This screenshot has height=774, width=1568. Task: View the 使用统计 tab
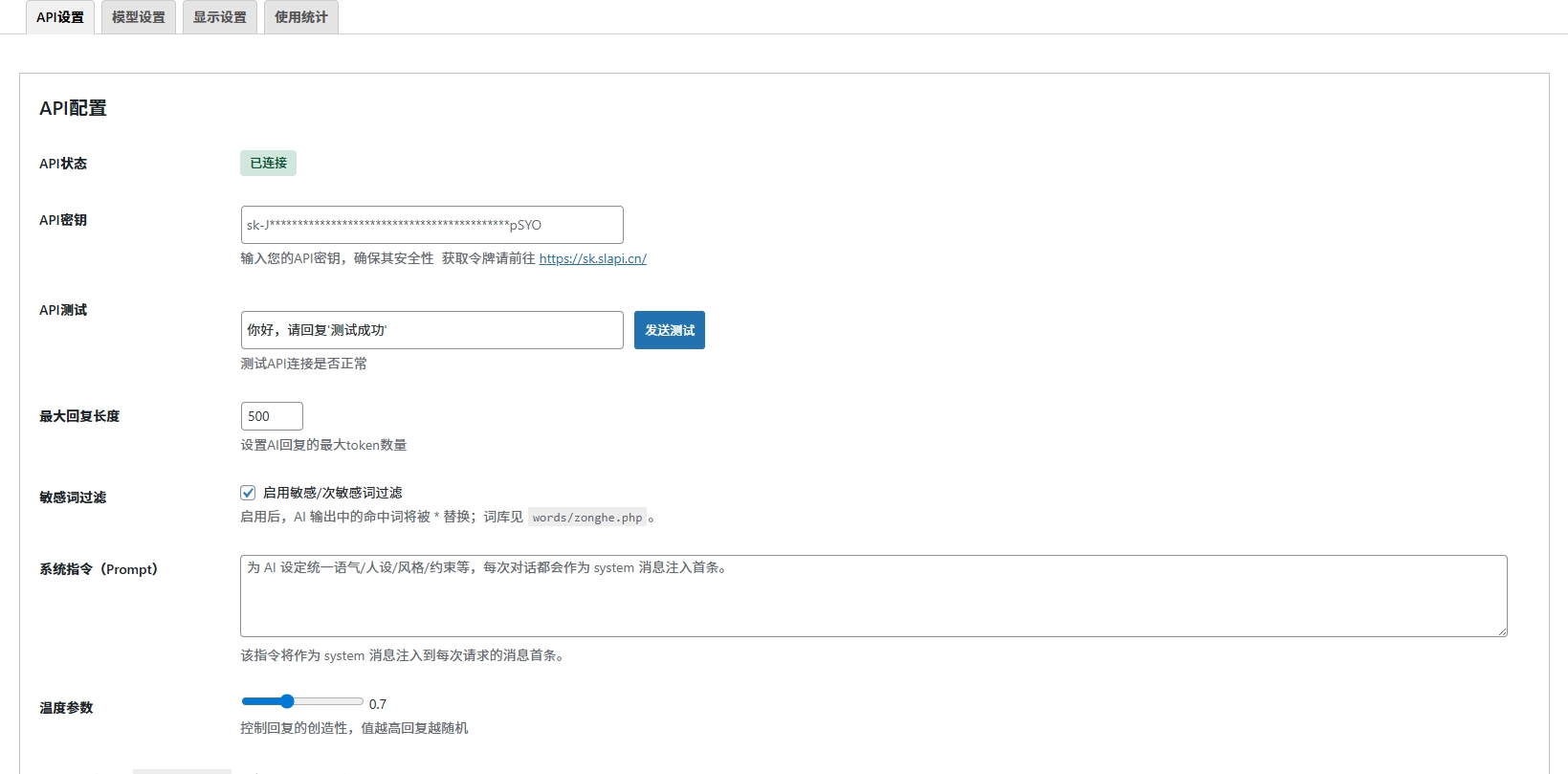[x=301, y=17]
